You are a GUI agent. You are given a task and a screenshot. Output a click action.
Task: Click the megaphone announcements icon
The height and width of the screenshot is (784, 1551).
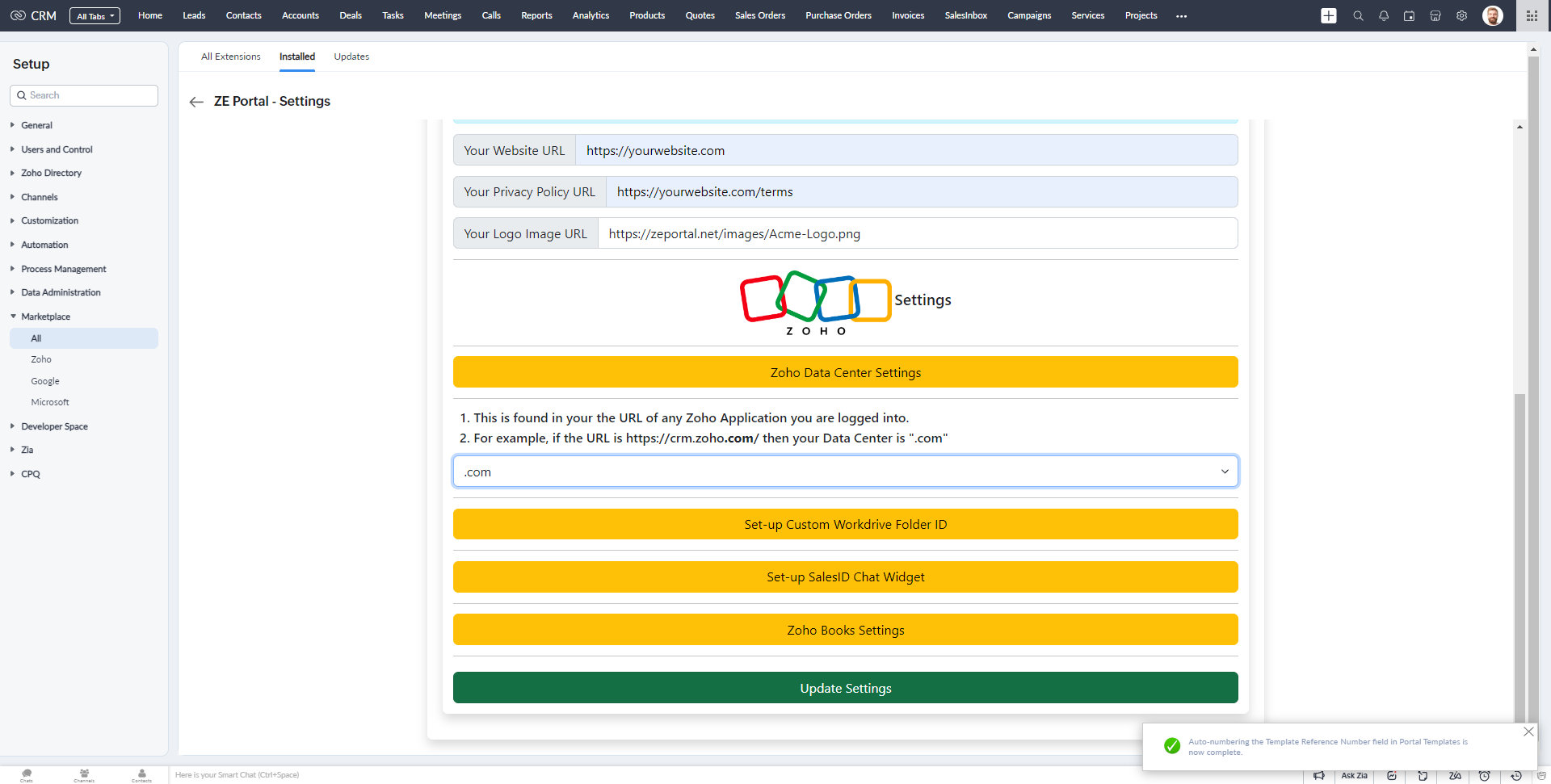pos(1319,776)
